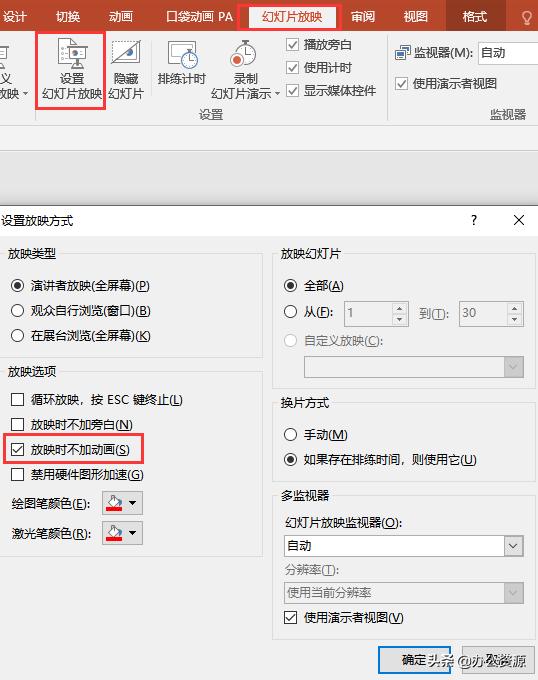
Task: Select 在展台浏览(全屏幕) radio button
Action: [x=17, y=336]
